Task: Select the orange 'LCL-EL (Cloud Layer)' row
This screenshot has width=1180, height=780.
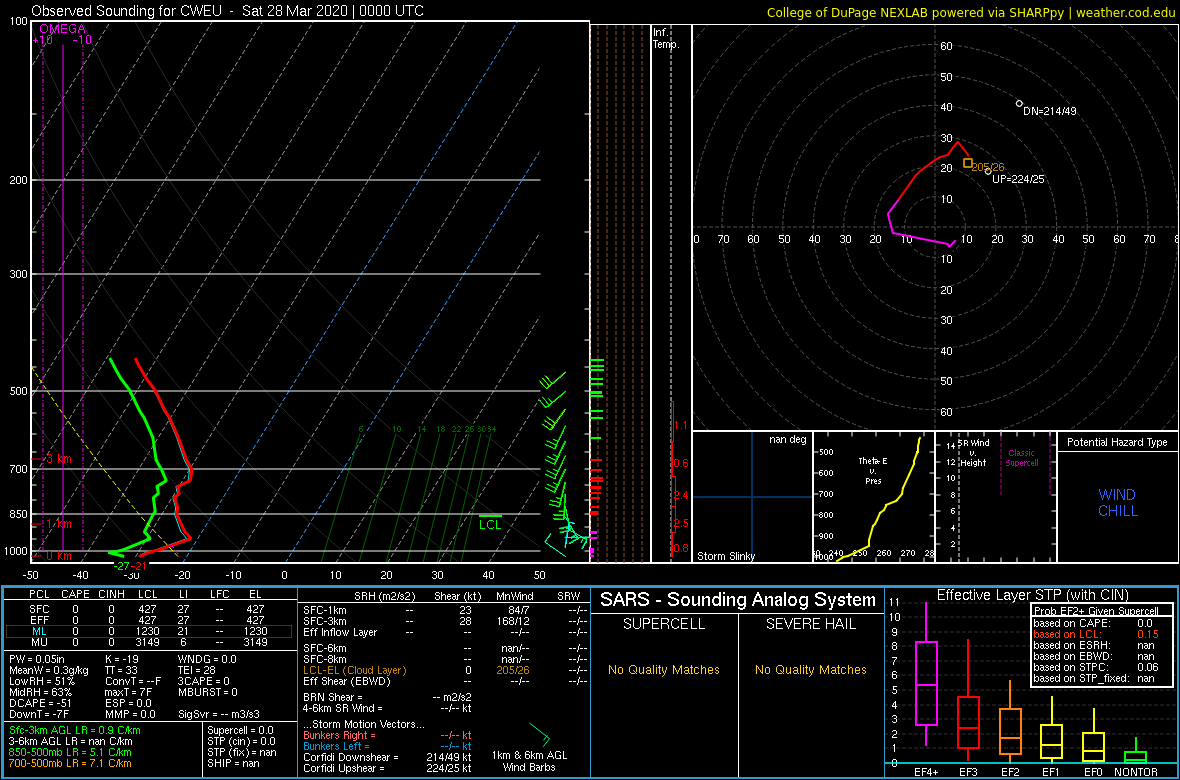Action: click(444, 670)
